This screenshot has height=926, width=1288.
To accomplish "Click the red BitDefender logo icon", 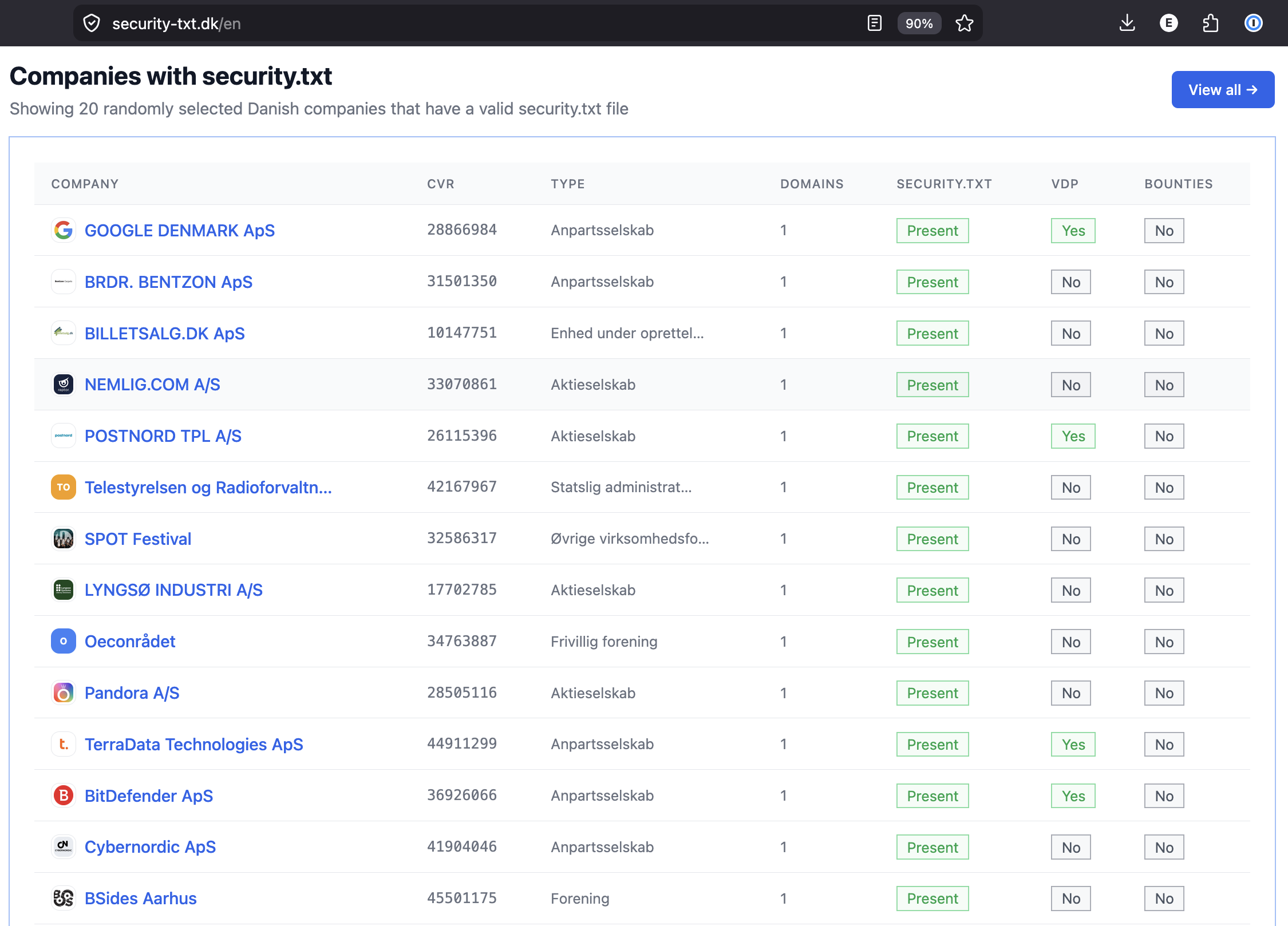I will (64, 796).
